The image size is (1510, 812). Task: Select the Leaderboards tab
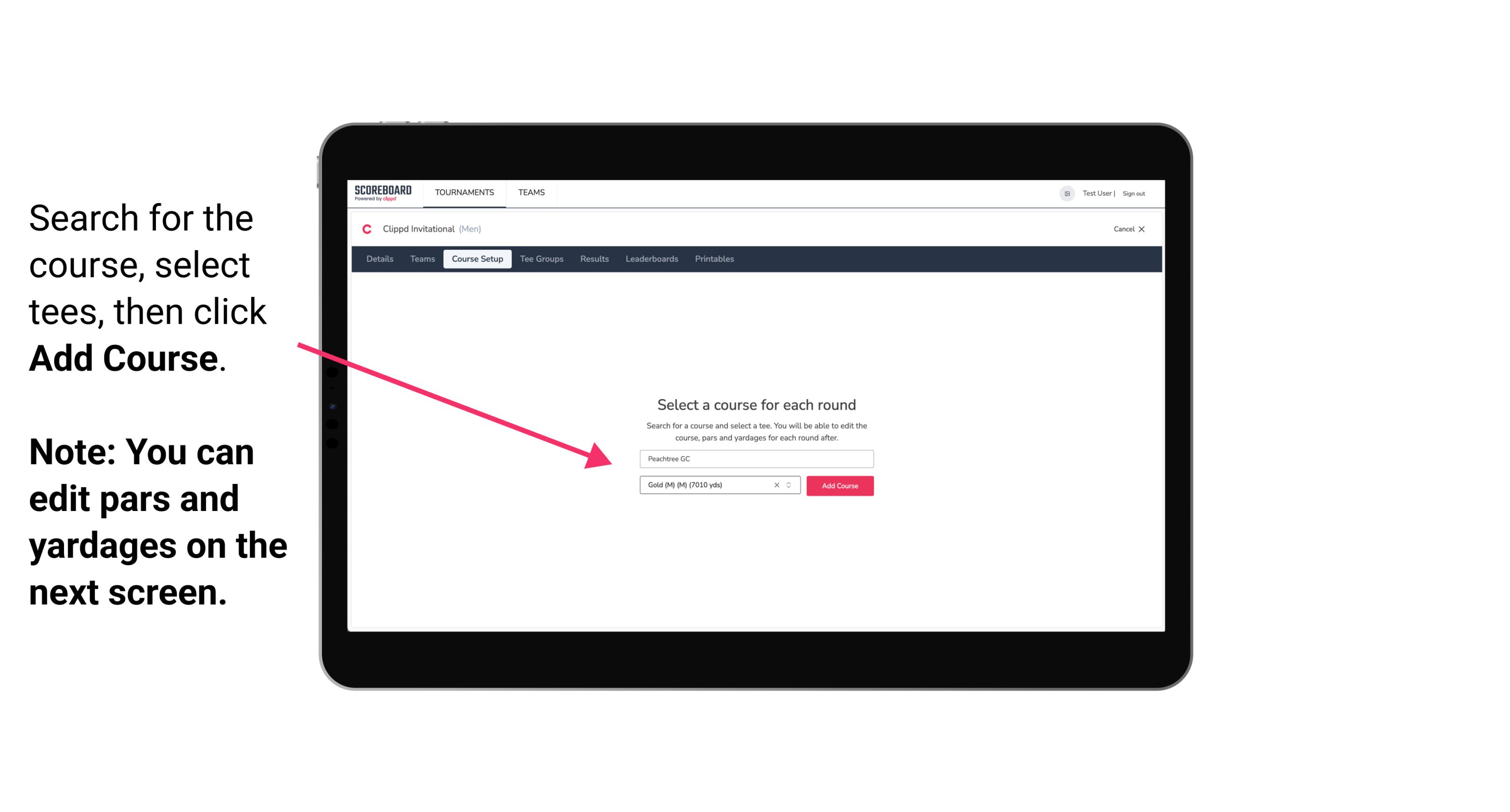(650, 259)
